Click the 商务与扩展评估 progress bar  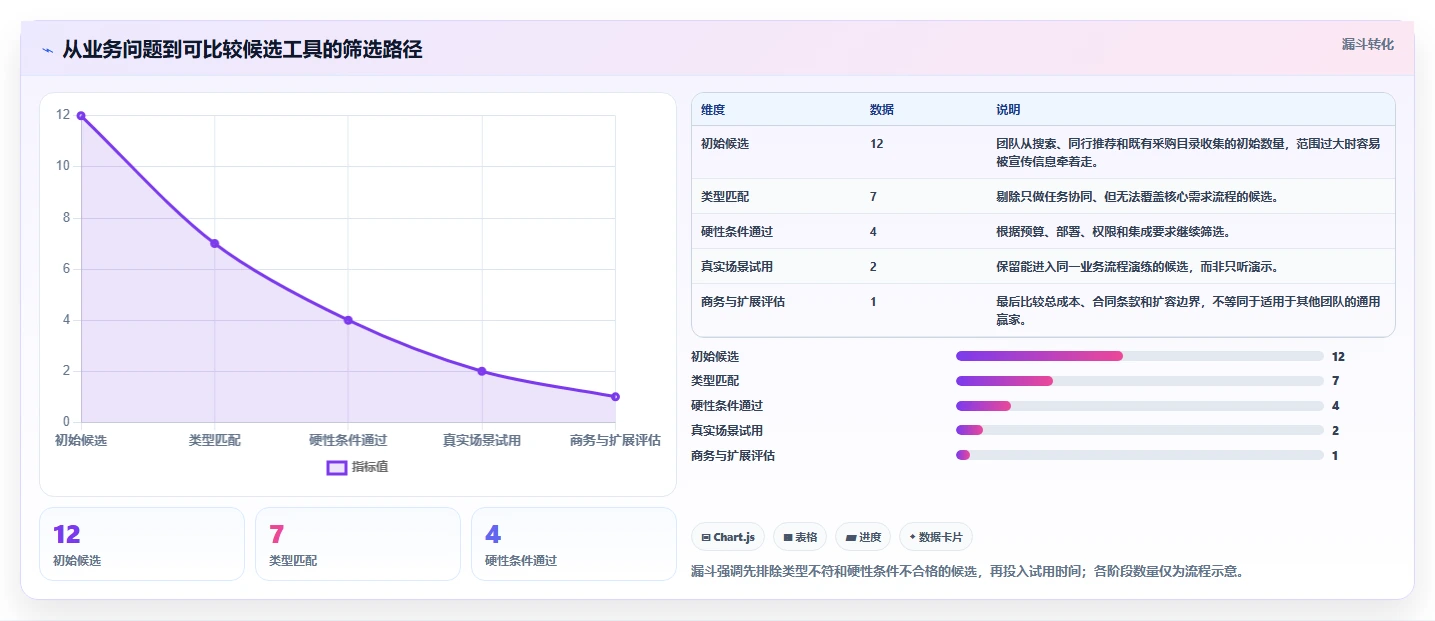coord(1140,455)
